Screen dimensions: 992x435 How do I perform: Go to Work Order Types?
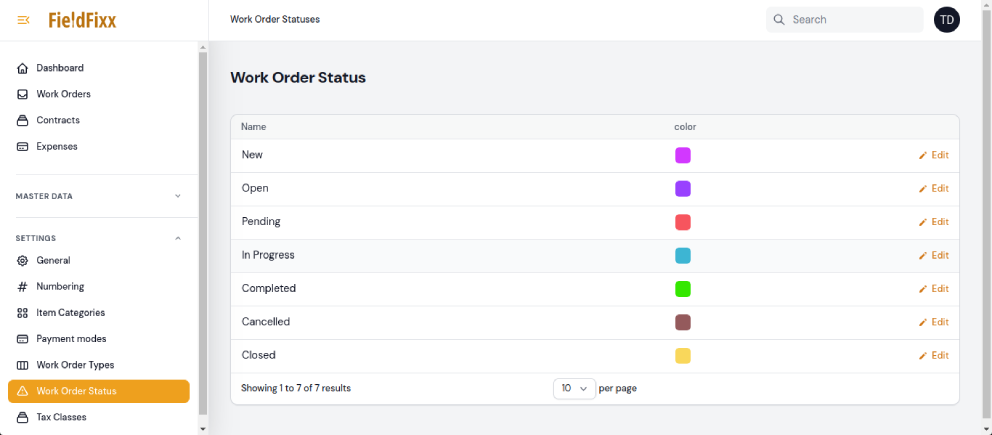pyautogui.click(x=75, y=365)
